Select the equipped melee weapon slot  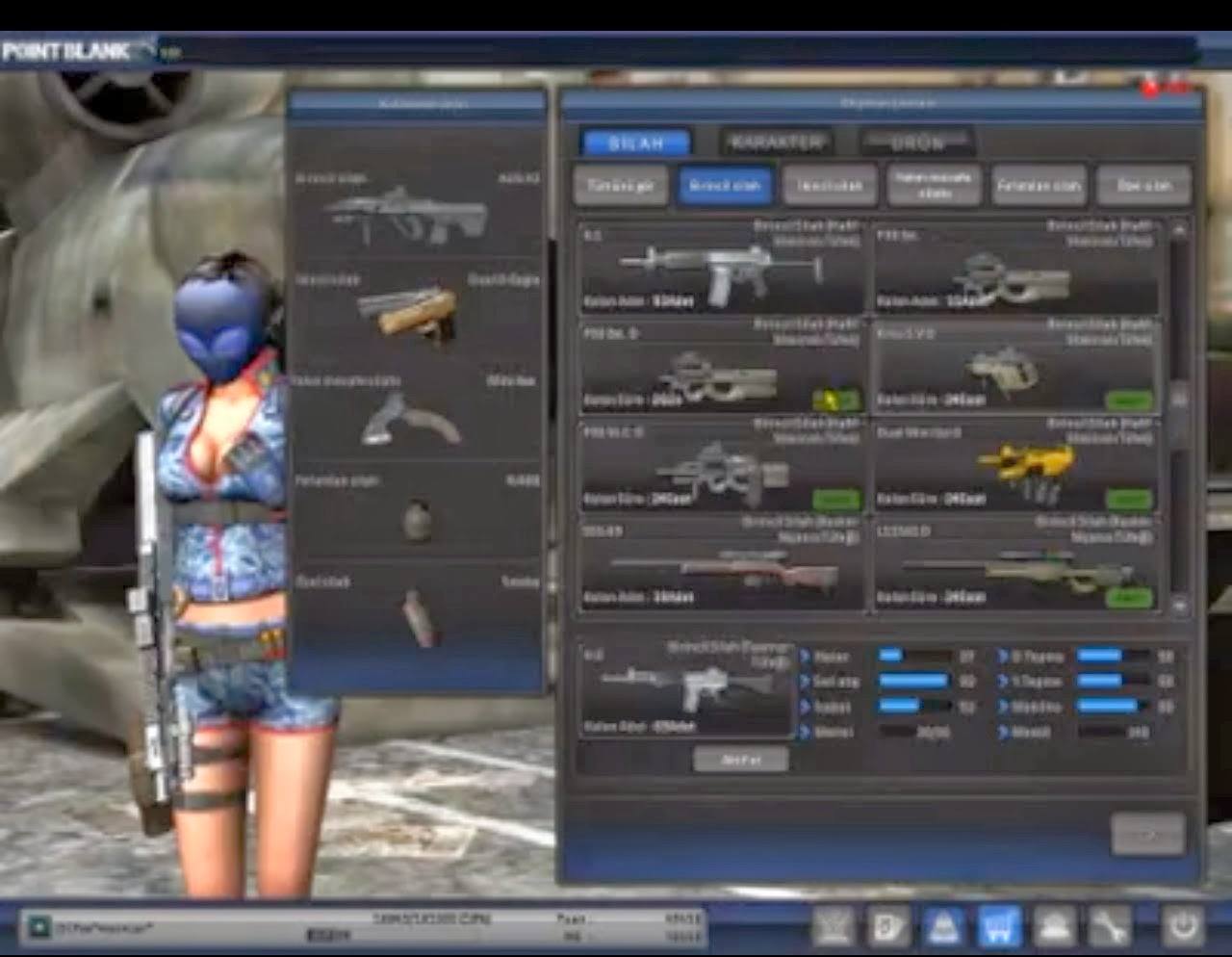pyautogui.click(x=417, y=414)
